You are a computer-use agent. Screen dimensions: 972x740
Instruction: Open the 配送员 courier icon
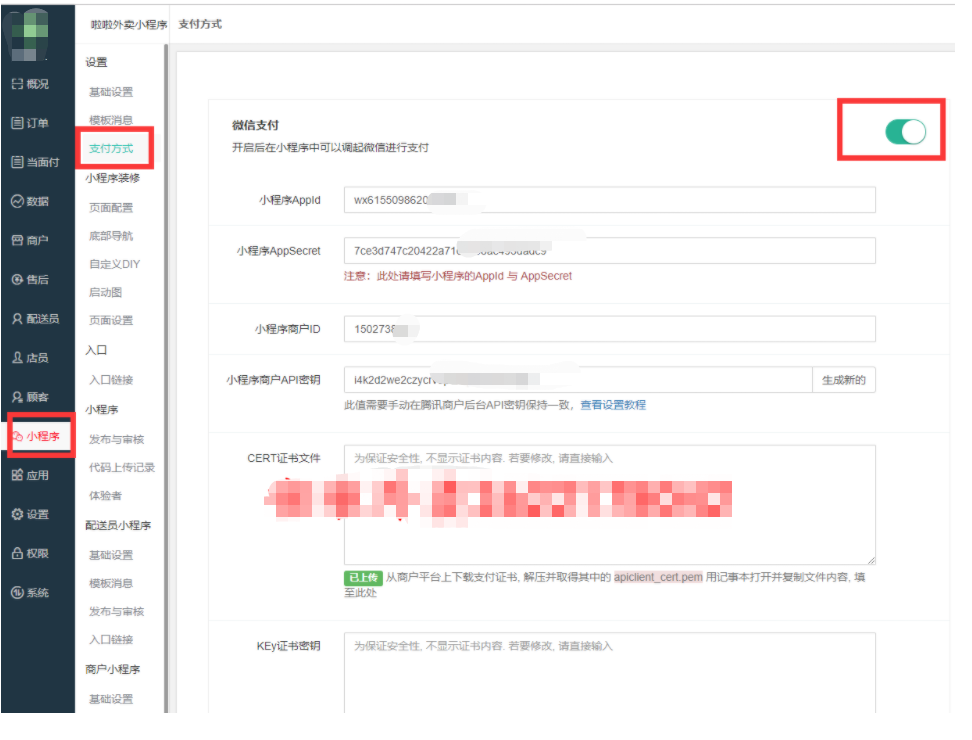[17, 319]
